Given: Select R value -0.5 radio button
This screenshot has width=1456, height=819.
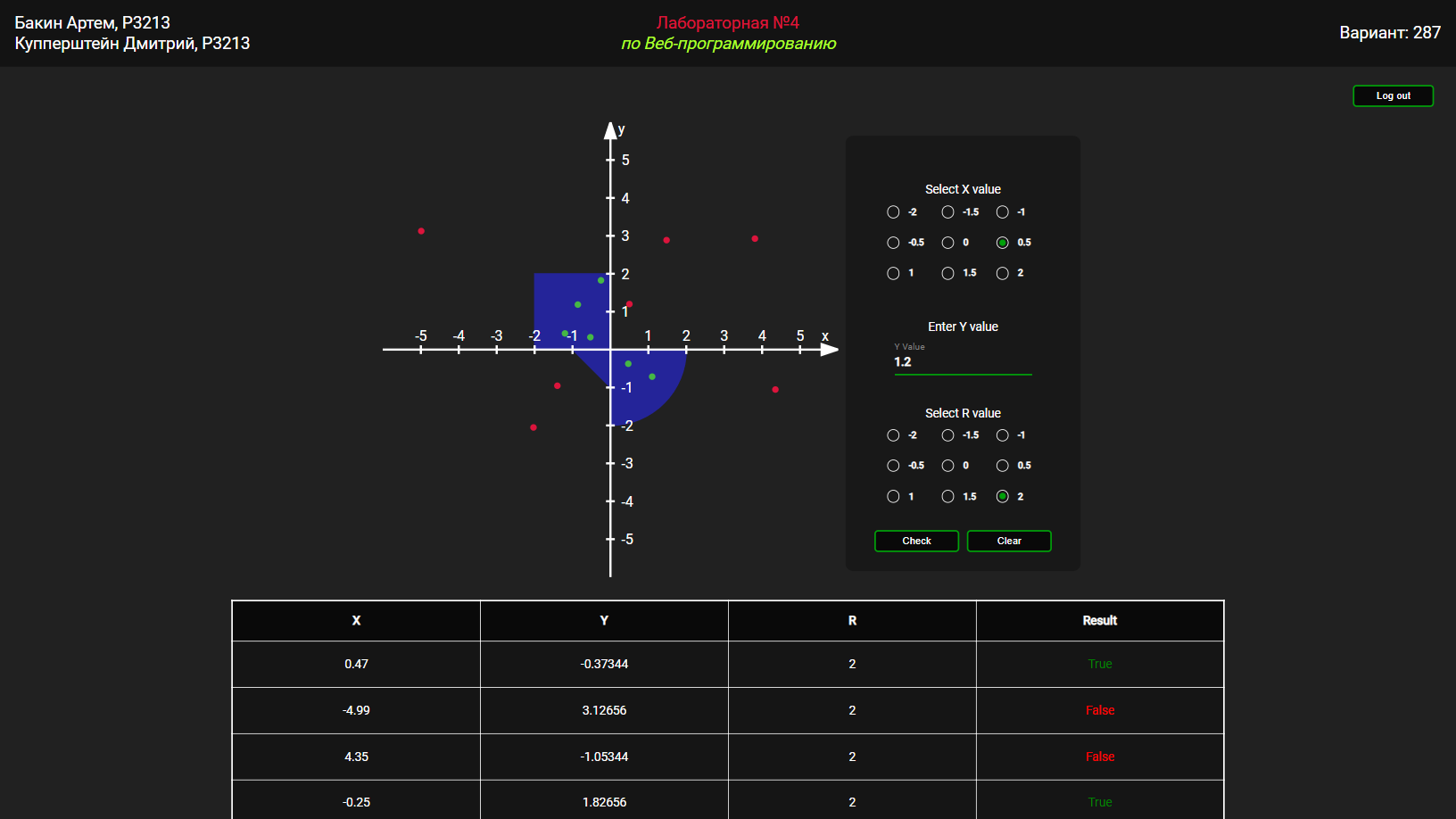Looking at the screenshot, I should (893, 466).
